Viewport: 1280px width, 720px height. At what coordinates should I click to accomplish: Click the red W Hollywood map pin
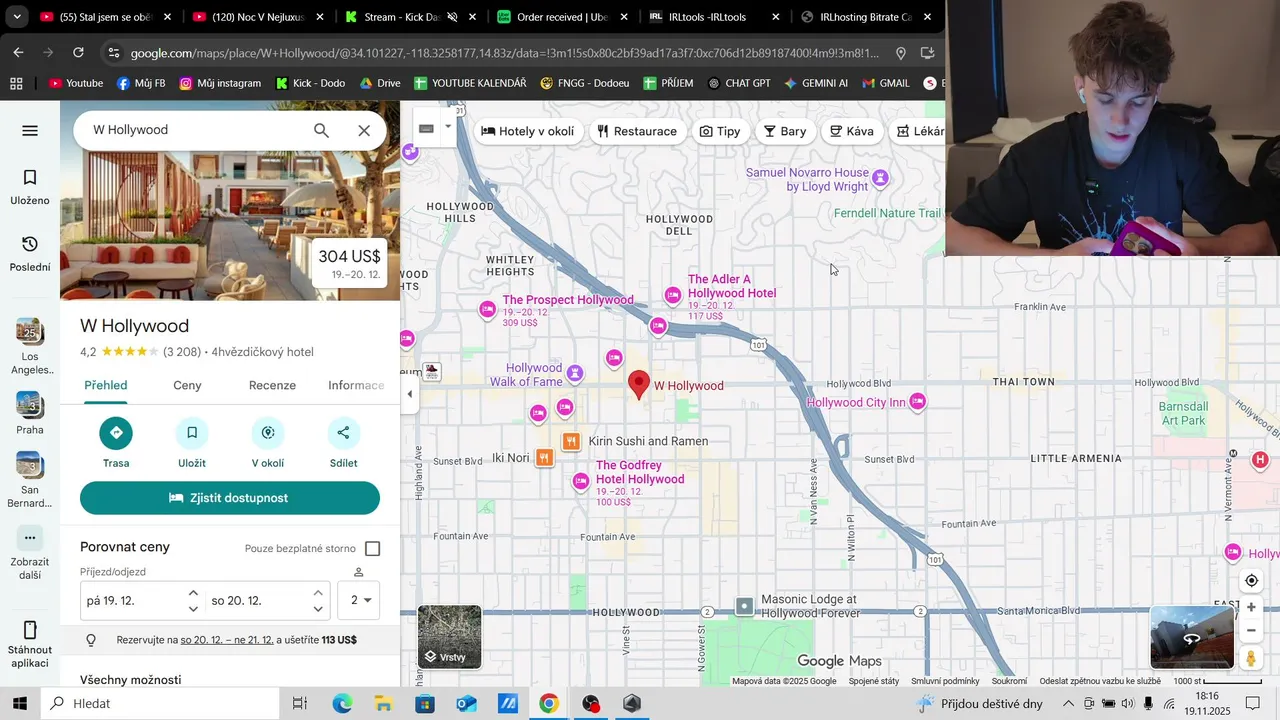[x=639, y=385]
